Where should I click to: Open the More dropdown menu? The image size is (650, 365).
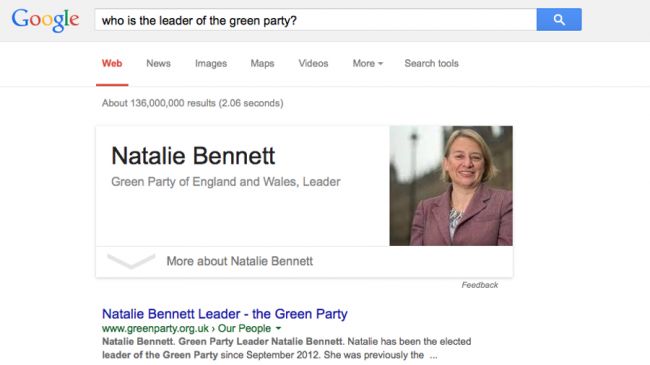368,63
